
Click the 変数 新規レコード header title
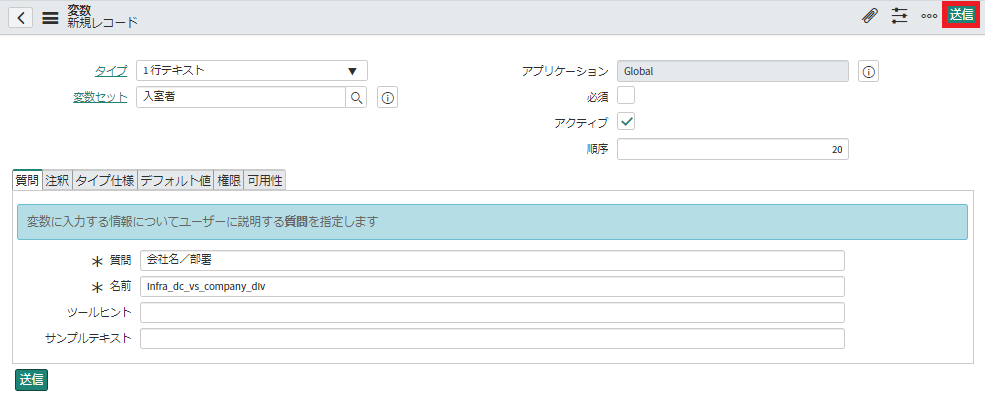pyautogui.click(x=102, y=17)
